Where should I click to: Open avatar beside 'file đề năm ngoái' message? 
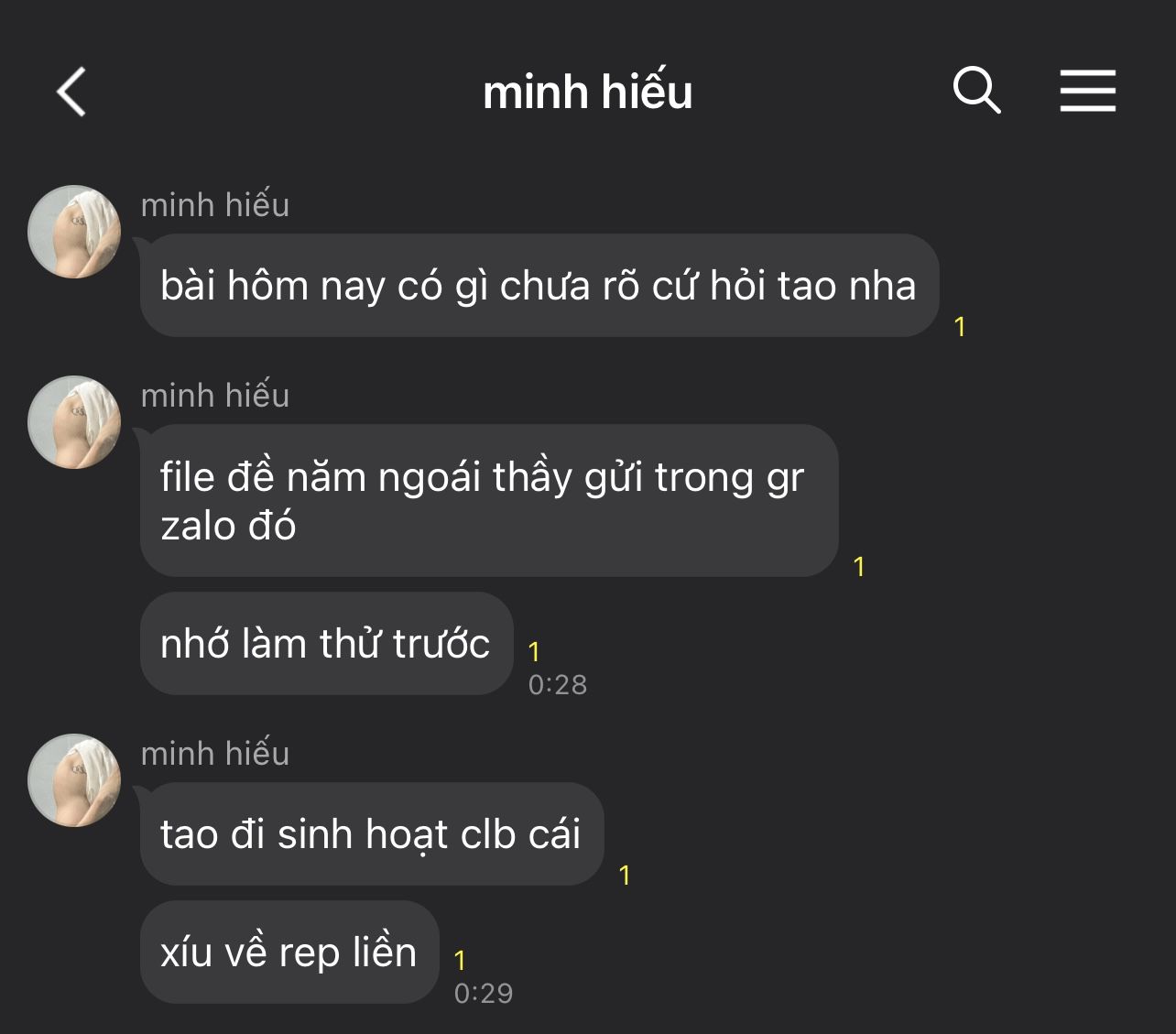pos(74,422)
